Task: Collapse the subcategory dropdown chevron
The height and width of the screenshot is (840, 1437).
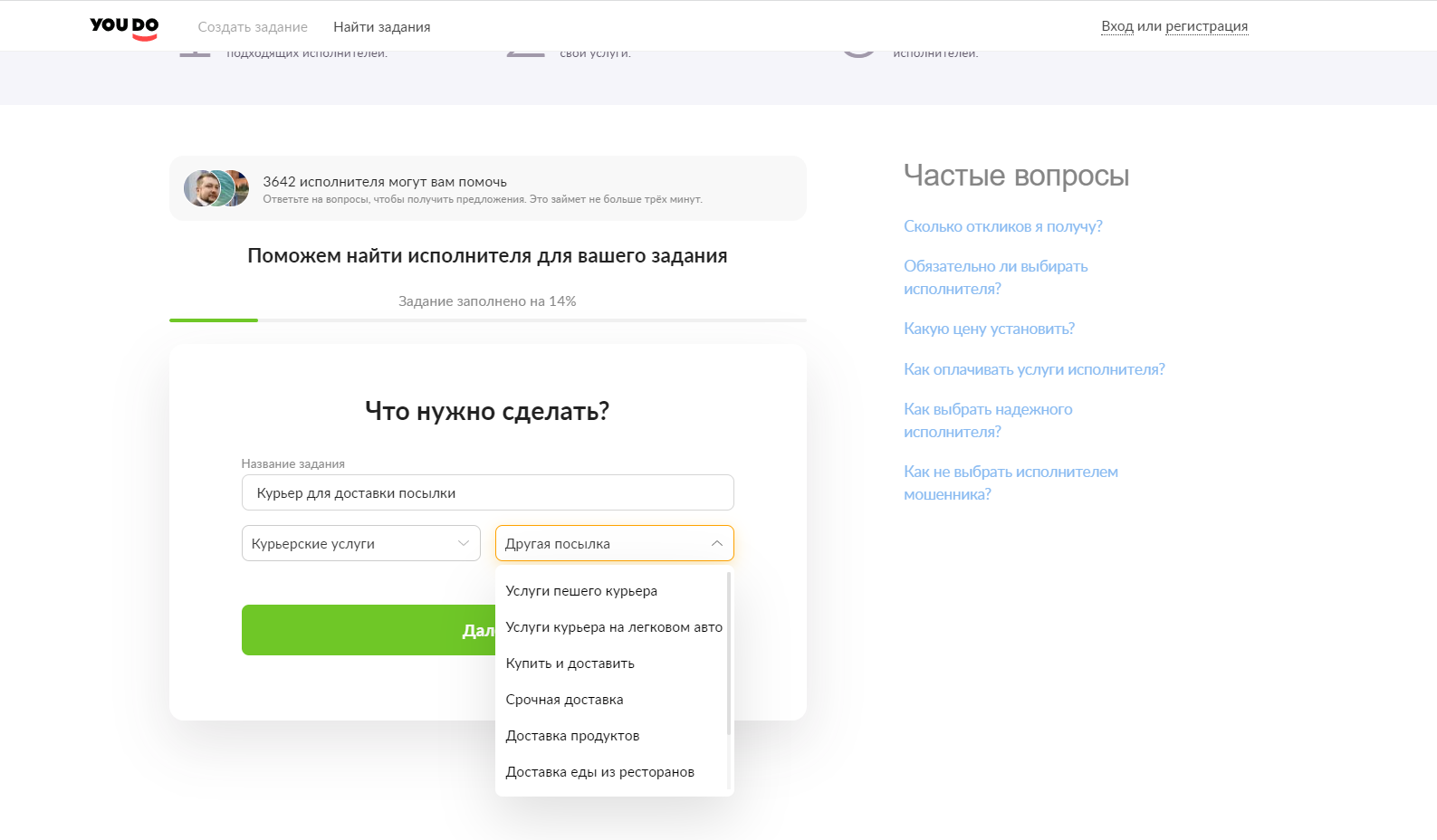Action: click(716, 543)
